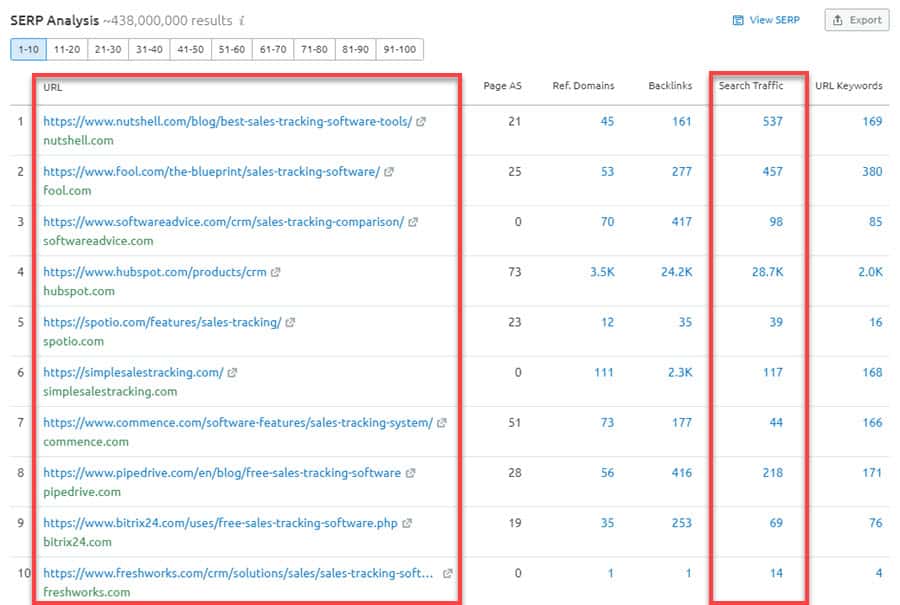Open hubspot.com result via external link icon
This screenshot has width=900, height=605.
tap(276, 272)
